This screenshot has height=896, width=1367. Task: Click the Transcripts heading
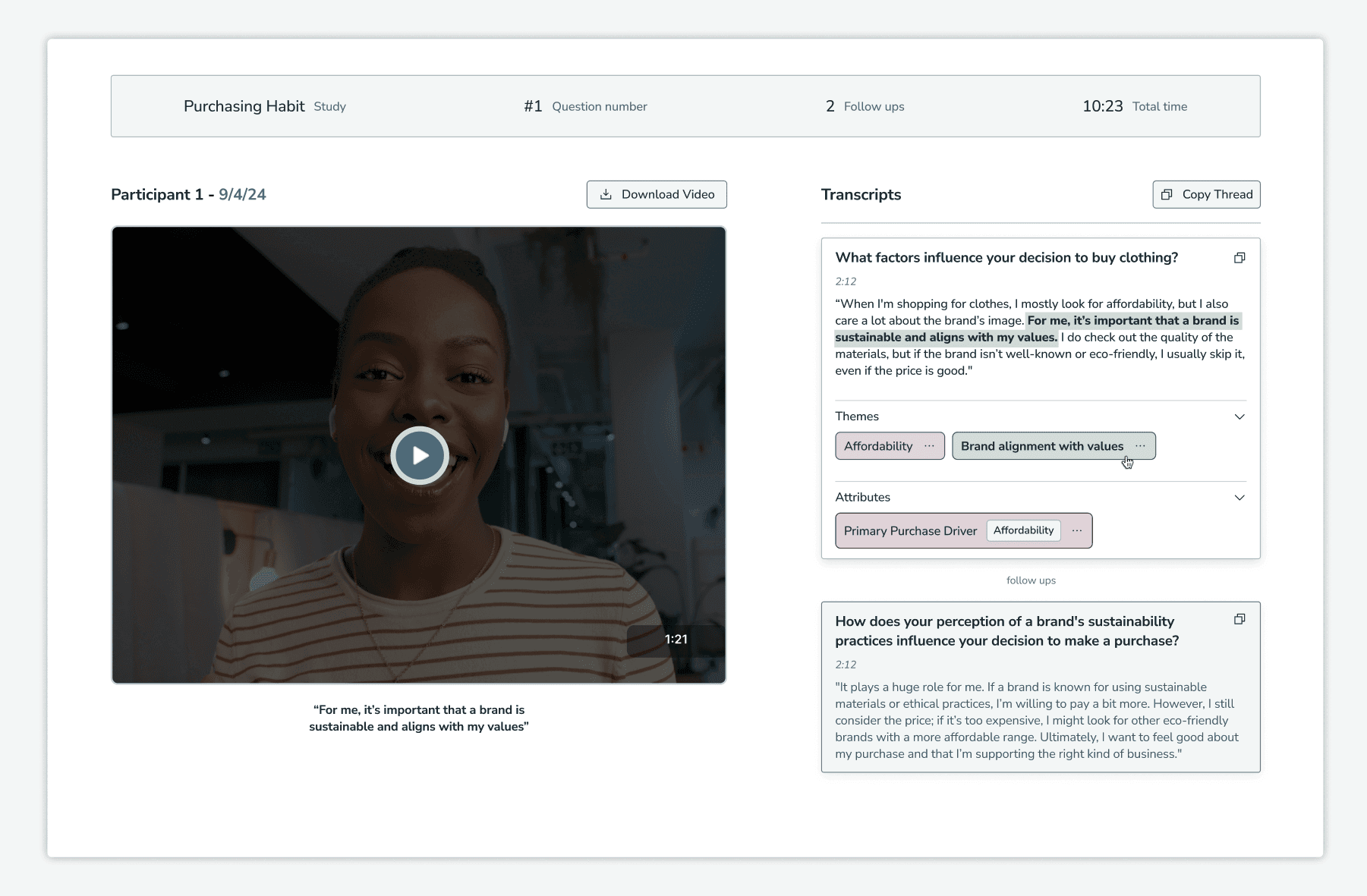coord(861,194)
